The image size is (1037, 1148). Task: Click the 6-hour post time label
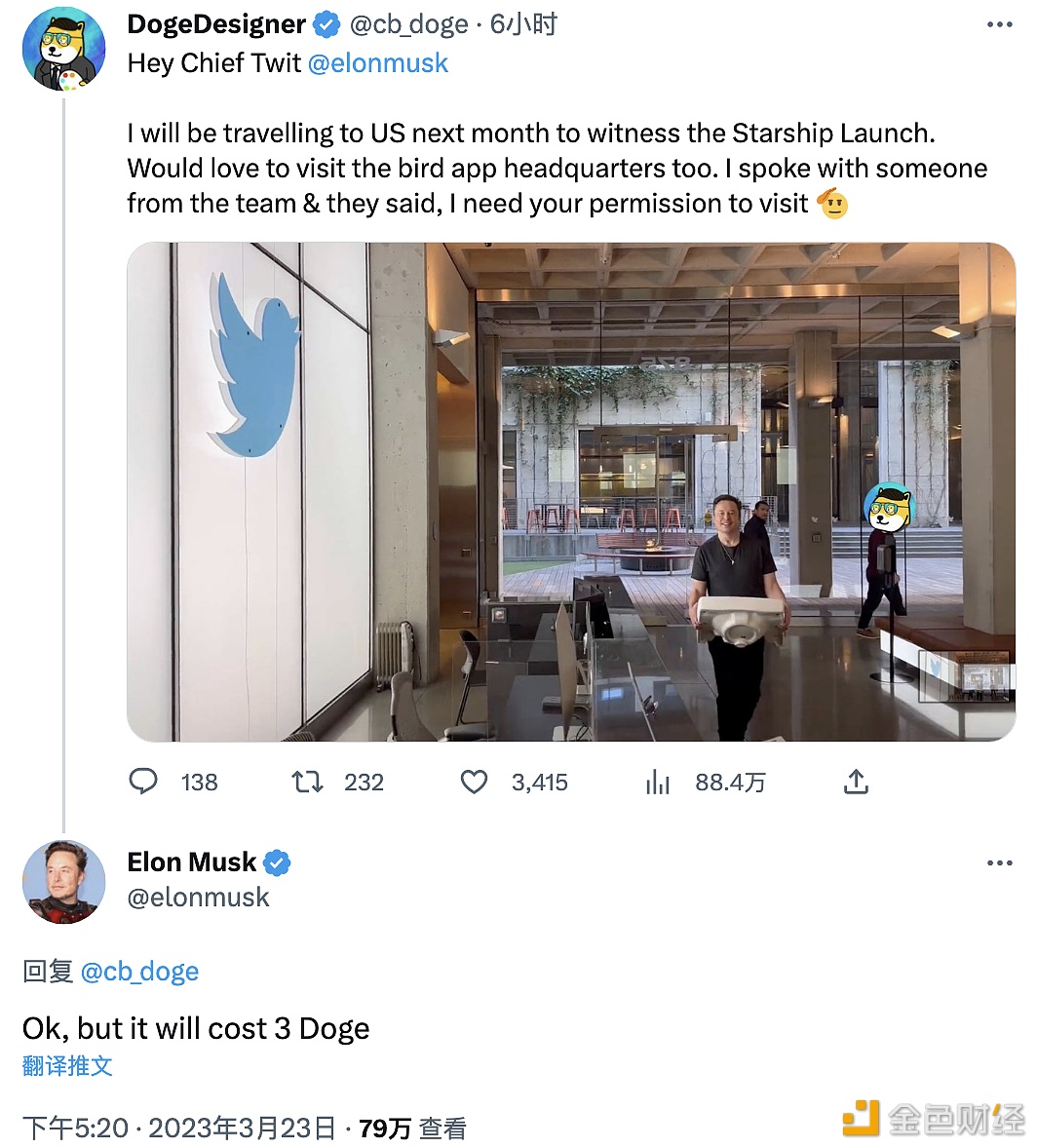[524, 24]
